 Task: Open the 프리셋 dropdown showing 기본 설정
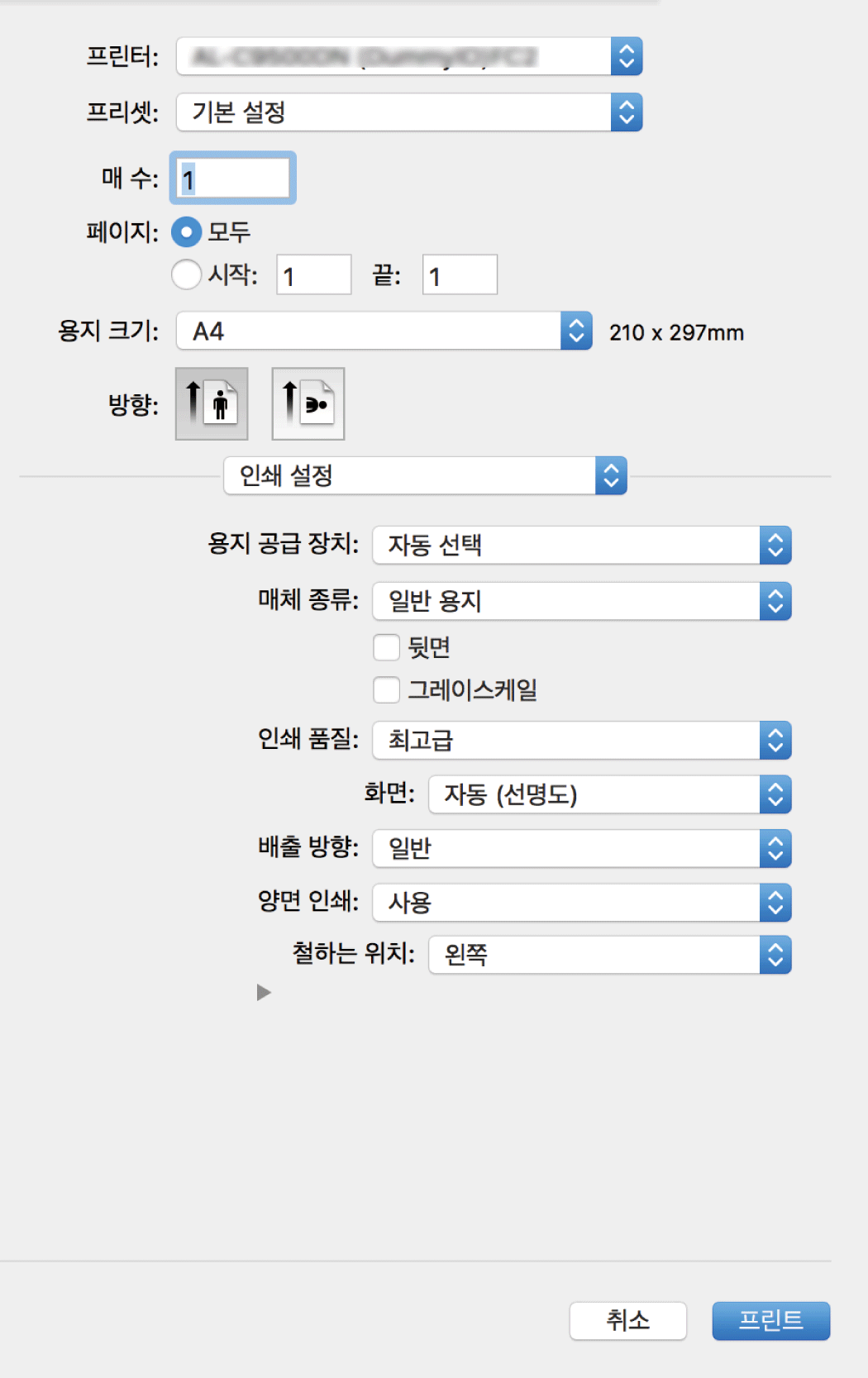(409, 112)
